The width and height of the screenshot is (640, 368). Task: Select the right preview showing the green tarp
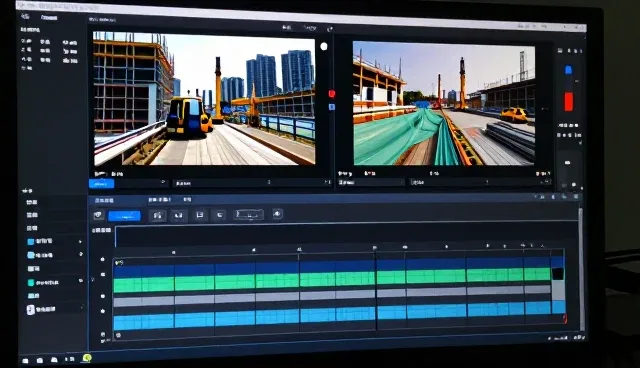click(x=444, y=104)
